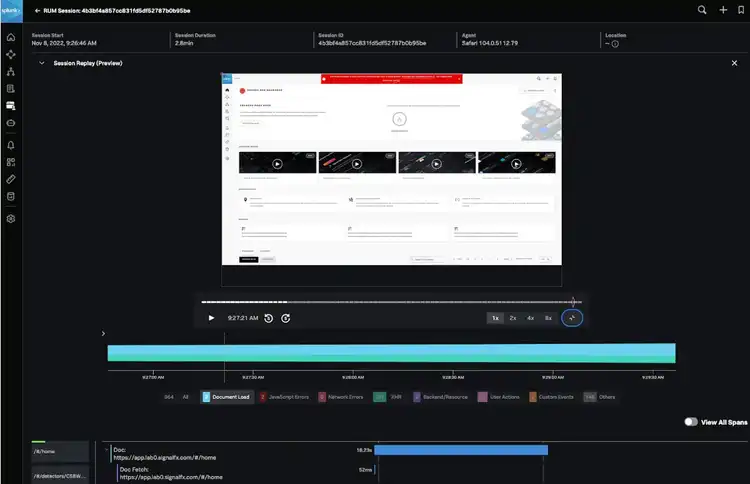
Task: Click the first video thumbnail in the replay
Action: 277,163
